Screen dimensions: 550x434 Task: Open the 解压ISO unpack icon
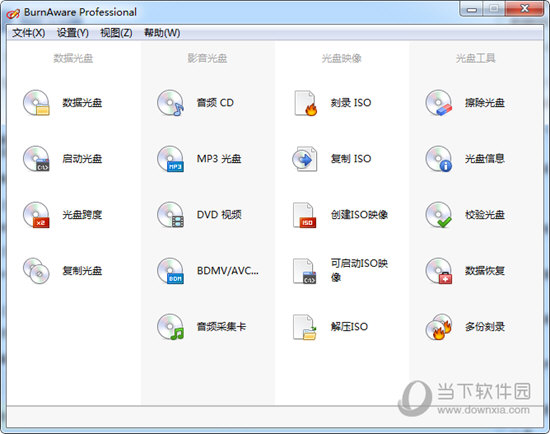tap(304, 327)
